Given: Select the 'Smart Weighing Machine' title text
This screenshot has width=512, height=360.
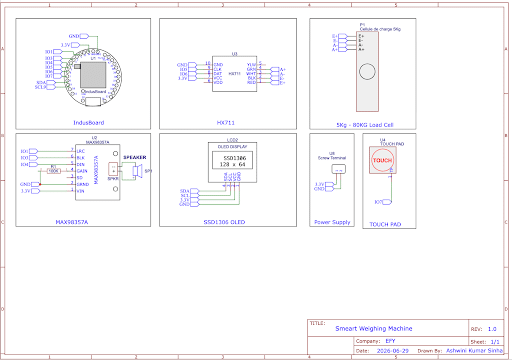Looking at the screenshot, I should pyautogui.click(x=374, y=329).
